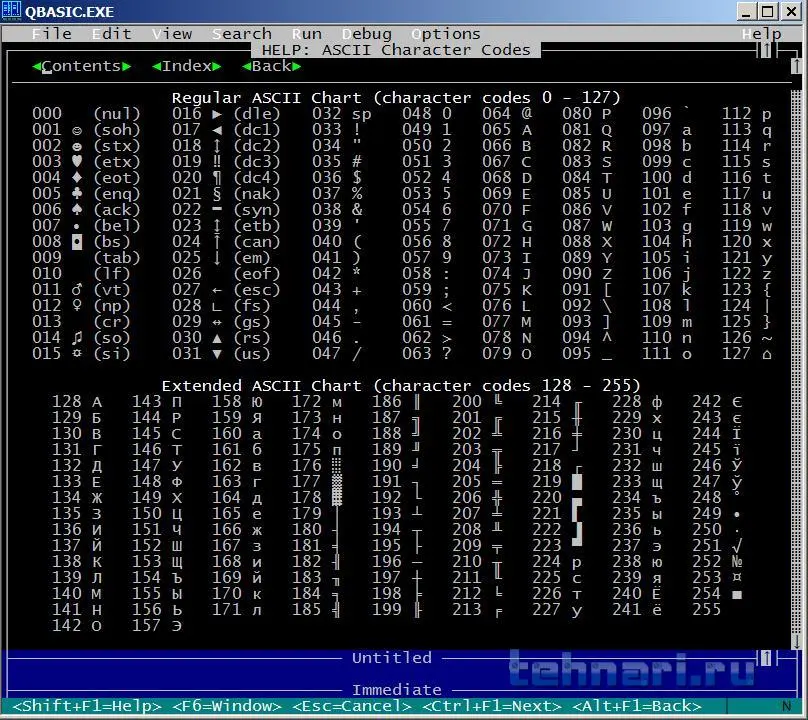
Task: Click the club symbol for code 005
Action: 77,193
